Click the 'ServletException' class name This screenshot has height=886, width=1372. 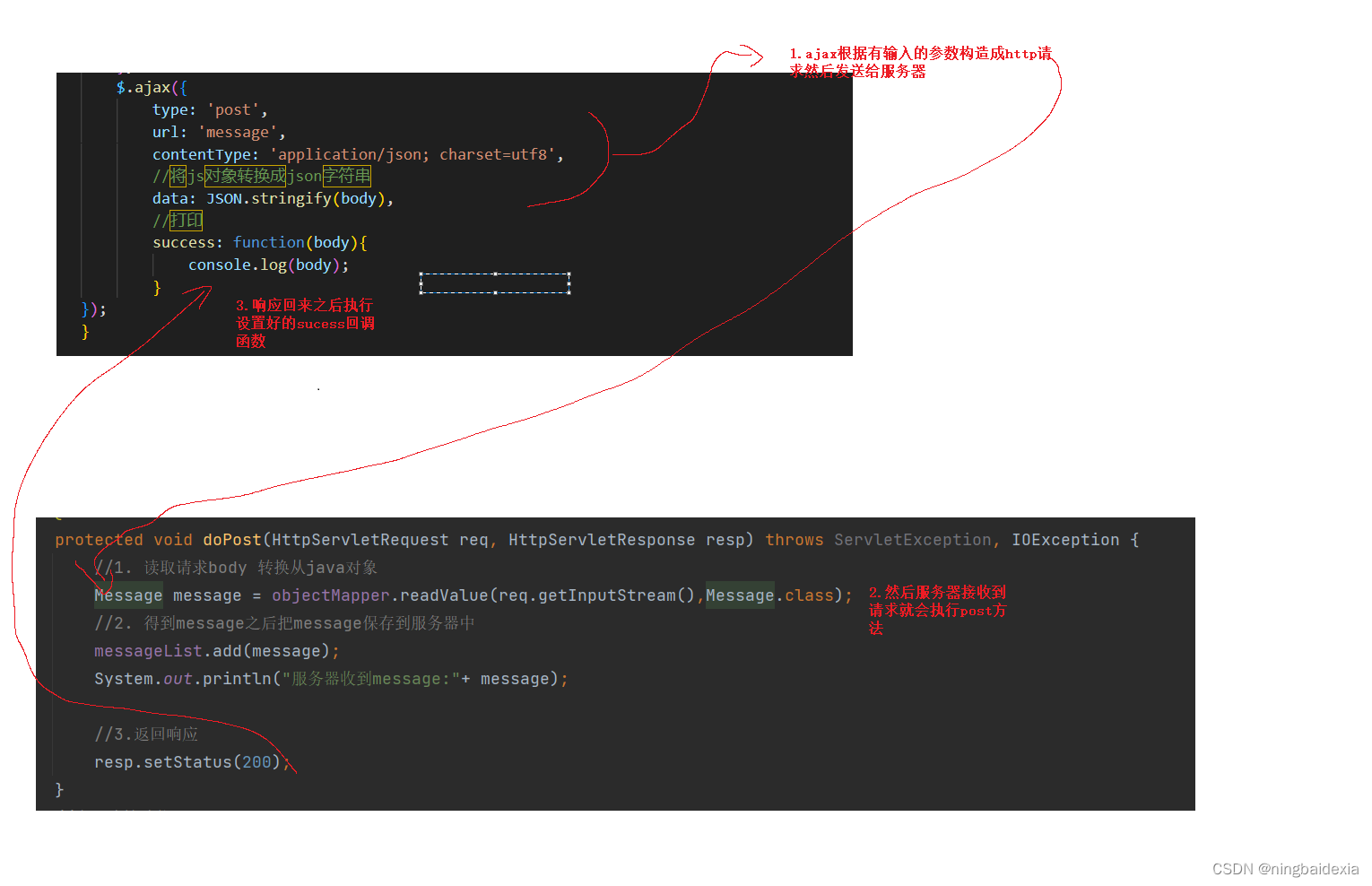click(913, 540)
